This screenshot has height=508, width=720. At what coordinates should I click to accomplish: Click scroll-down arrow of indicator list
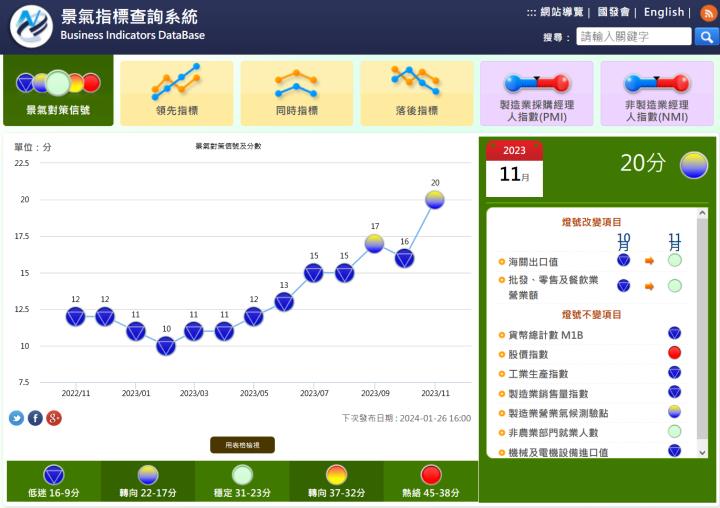pos(702,453)
